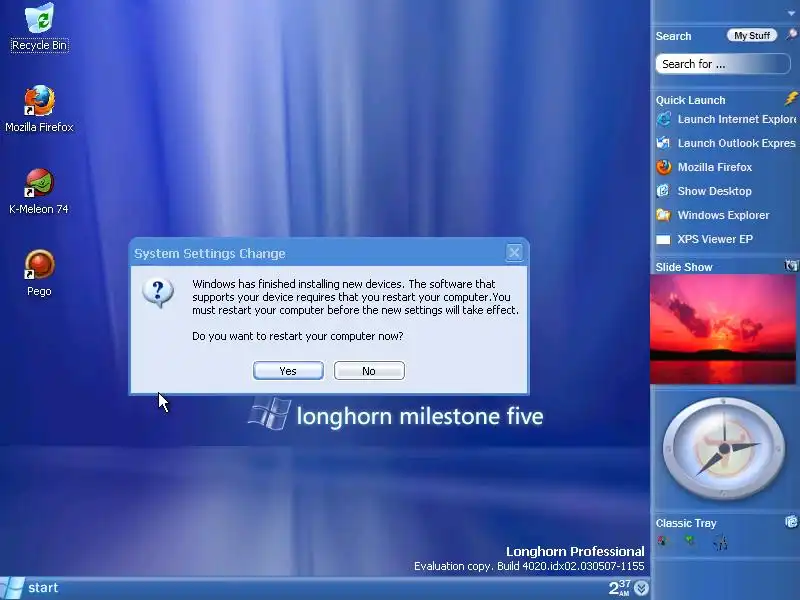800x600 pixels.
Task: Click the Search tile title
Action: click(673, 36)
